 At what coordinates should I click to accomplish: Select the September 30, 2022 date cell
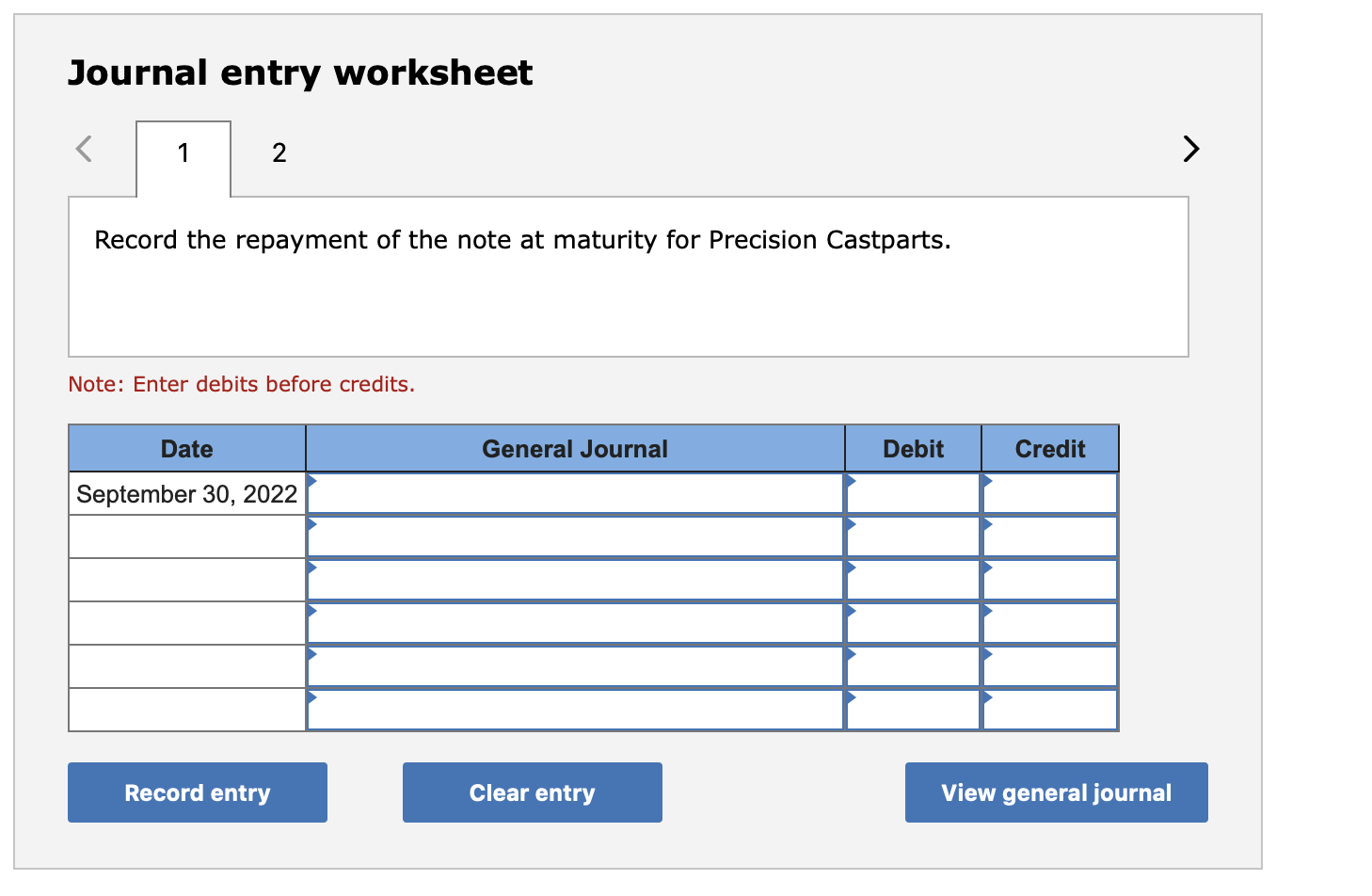[x=185, y=493]
